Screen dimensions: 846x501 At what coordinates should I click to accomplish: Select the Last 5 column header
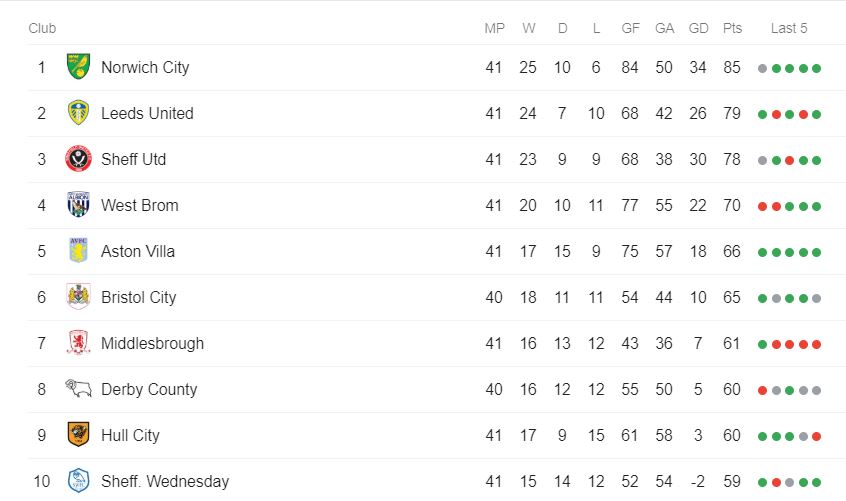(789, 28)
